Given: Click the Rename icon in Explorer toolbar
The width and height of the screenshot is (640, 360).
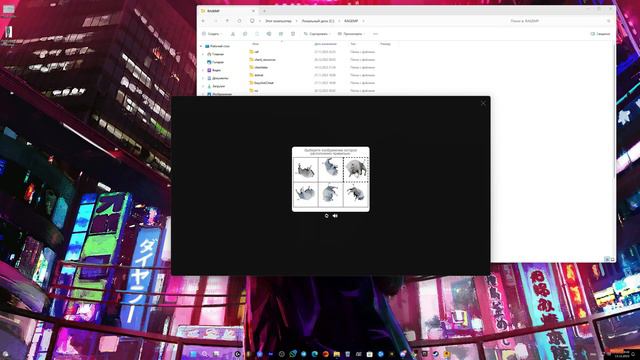Looking at the screenshot, I should pos(269,34).
